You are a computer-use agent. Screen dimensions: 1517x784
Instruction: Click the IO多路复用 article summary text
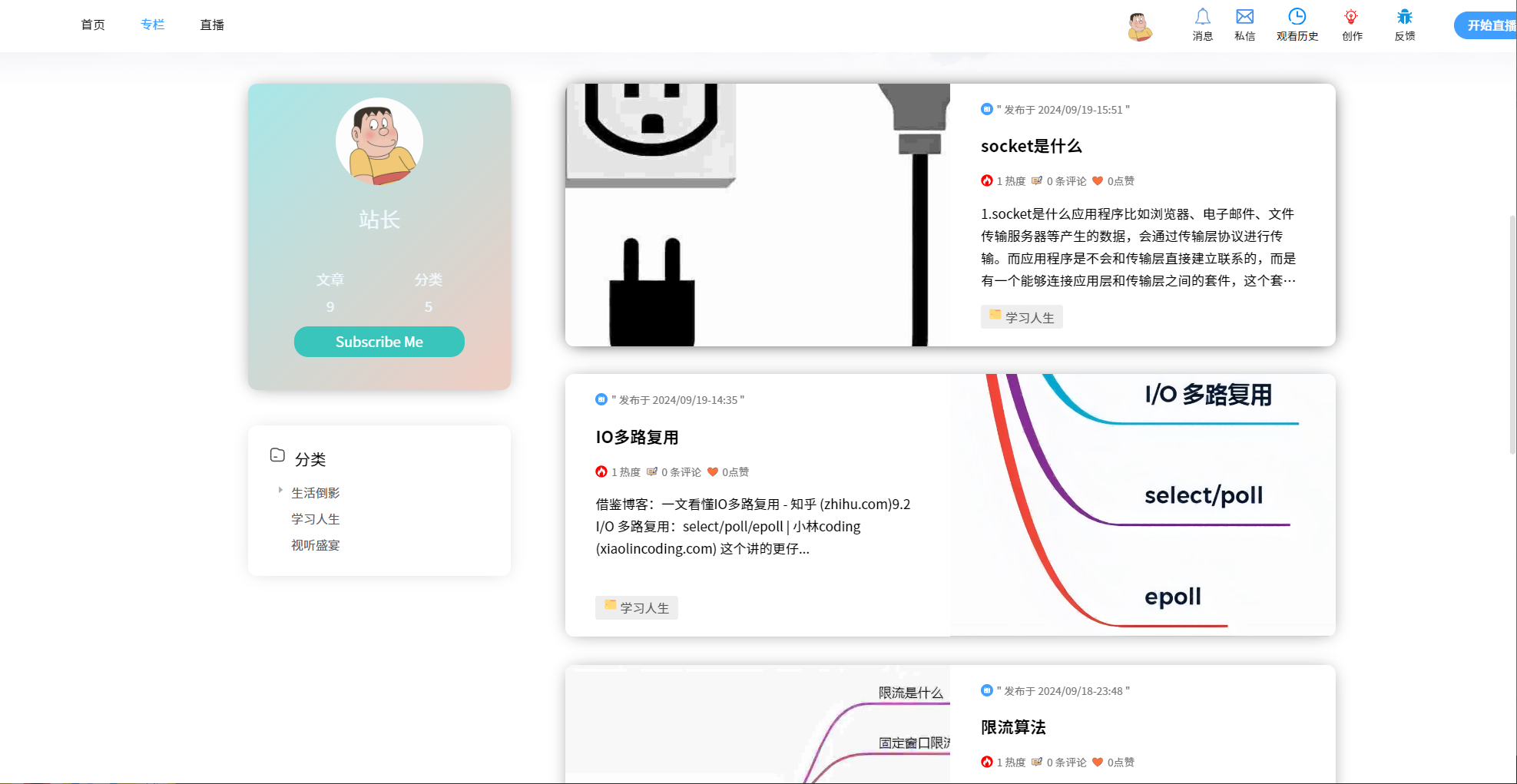pos(753,527)
